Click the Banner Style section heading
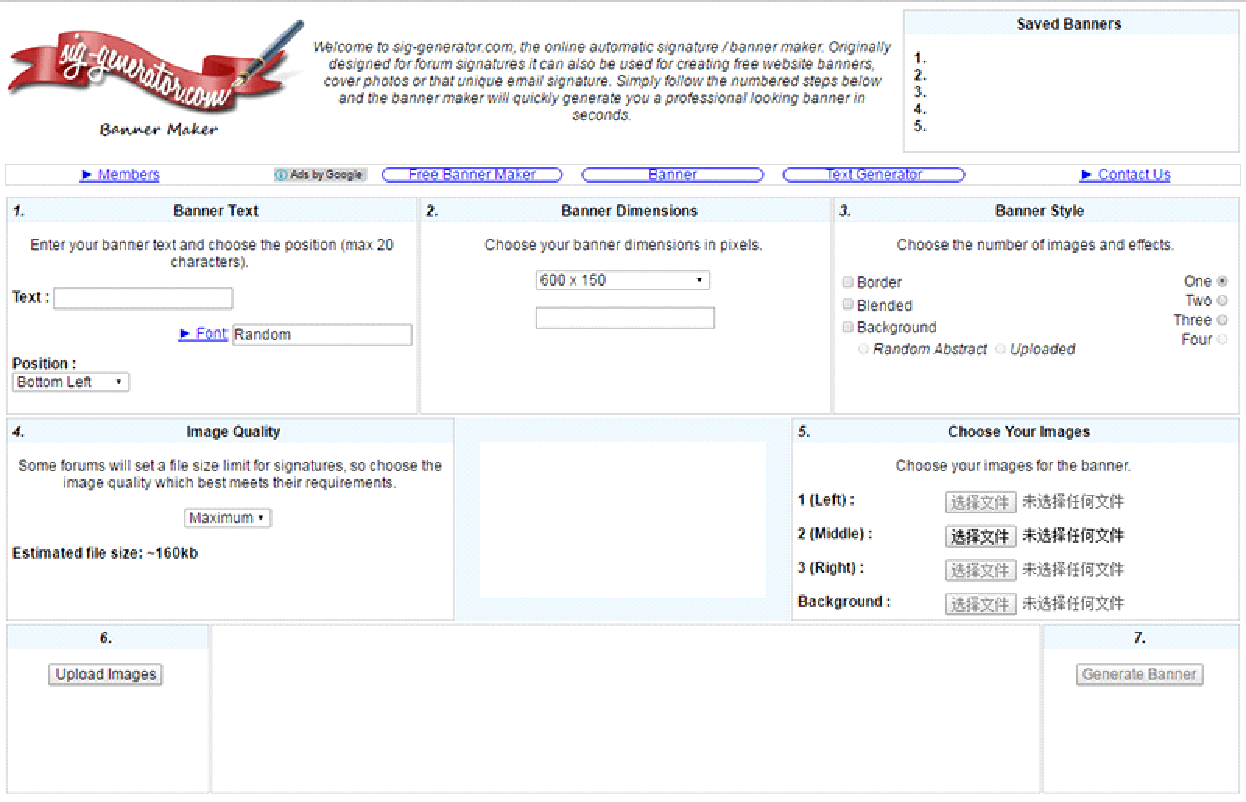The width and height of the screenshot is (1246, 802). tap(1039, 211)
